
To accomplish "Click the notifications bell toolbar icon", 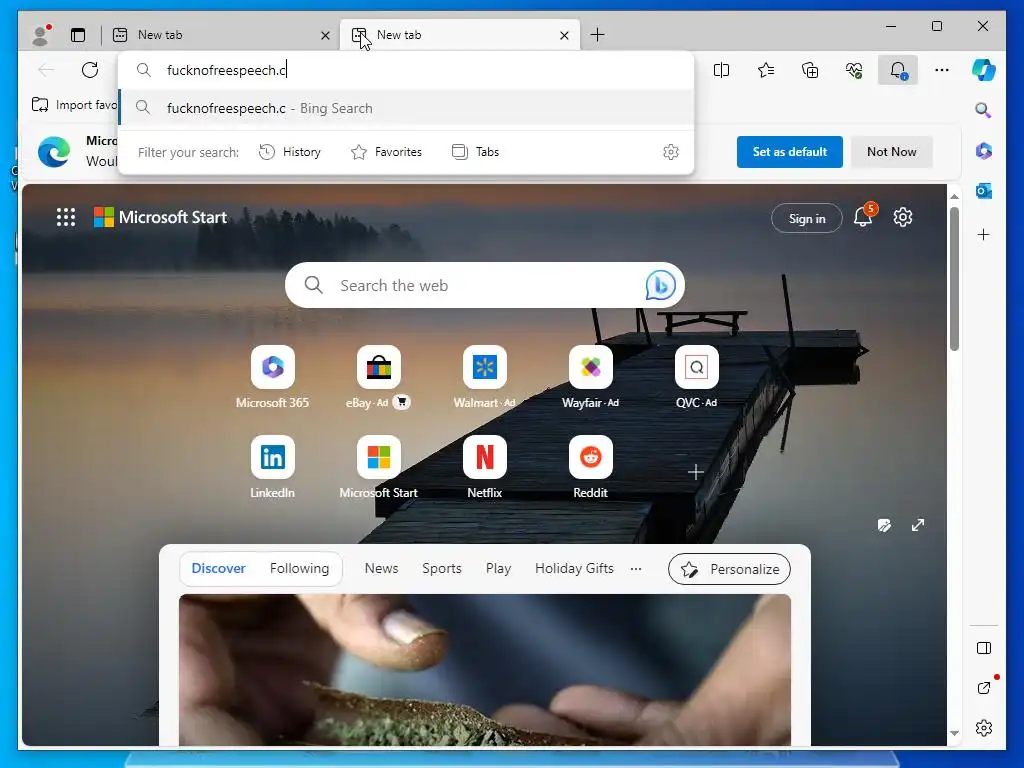I will click(x=898, y=70).
